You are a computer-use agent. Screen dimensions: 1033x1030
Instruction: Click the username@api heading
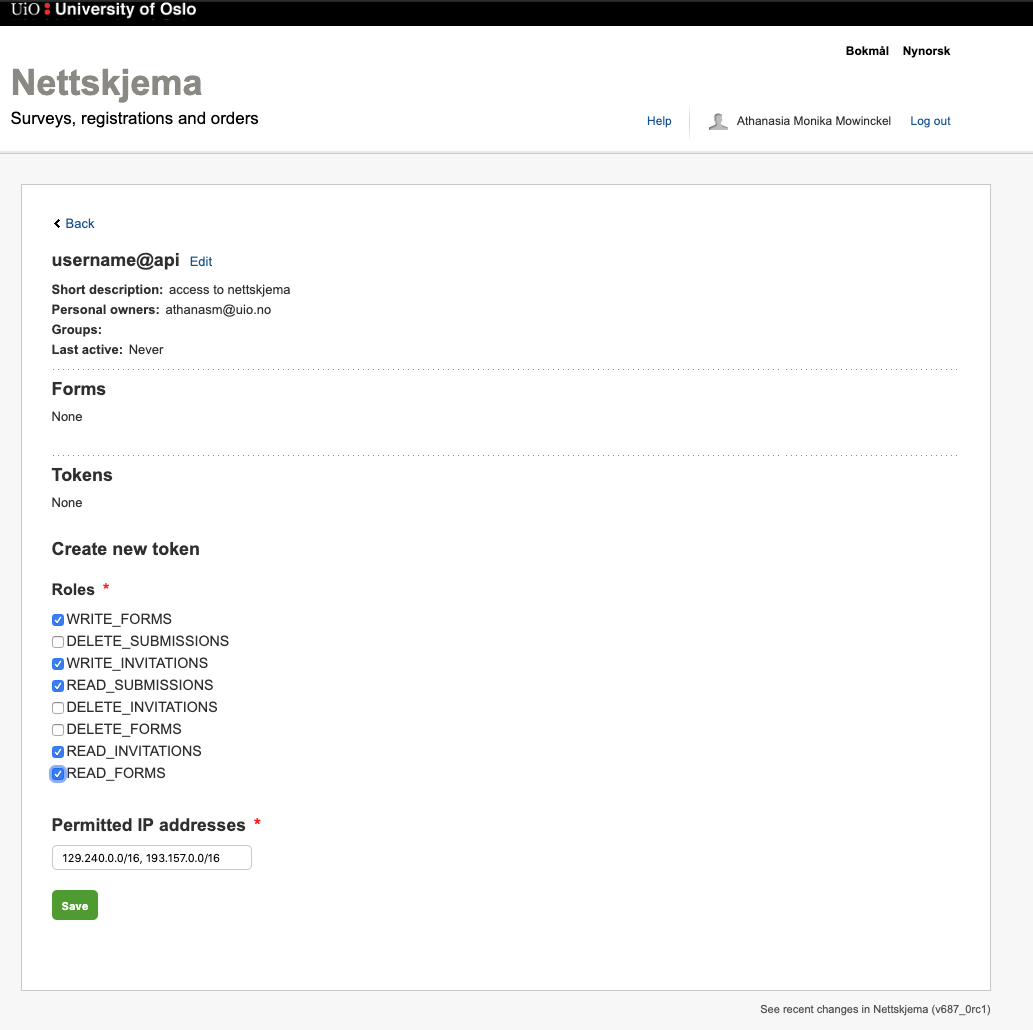point(115,260)
